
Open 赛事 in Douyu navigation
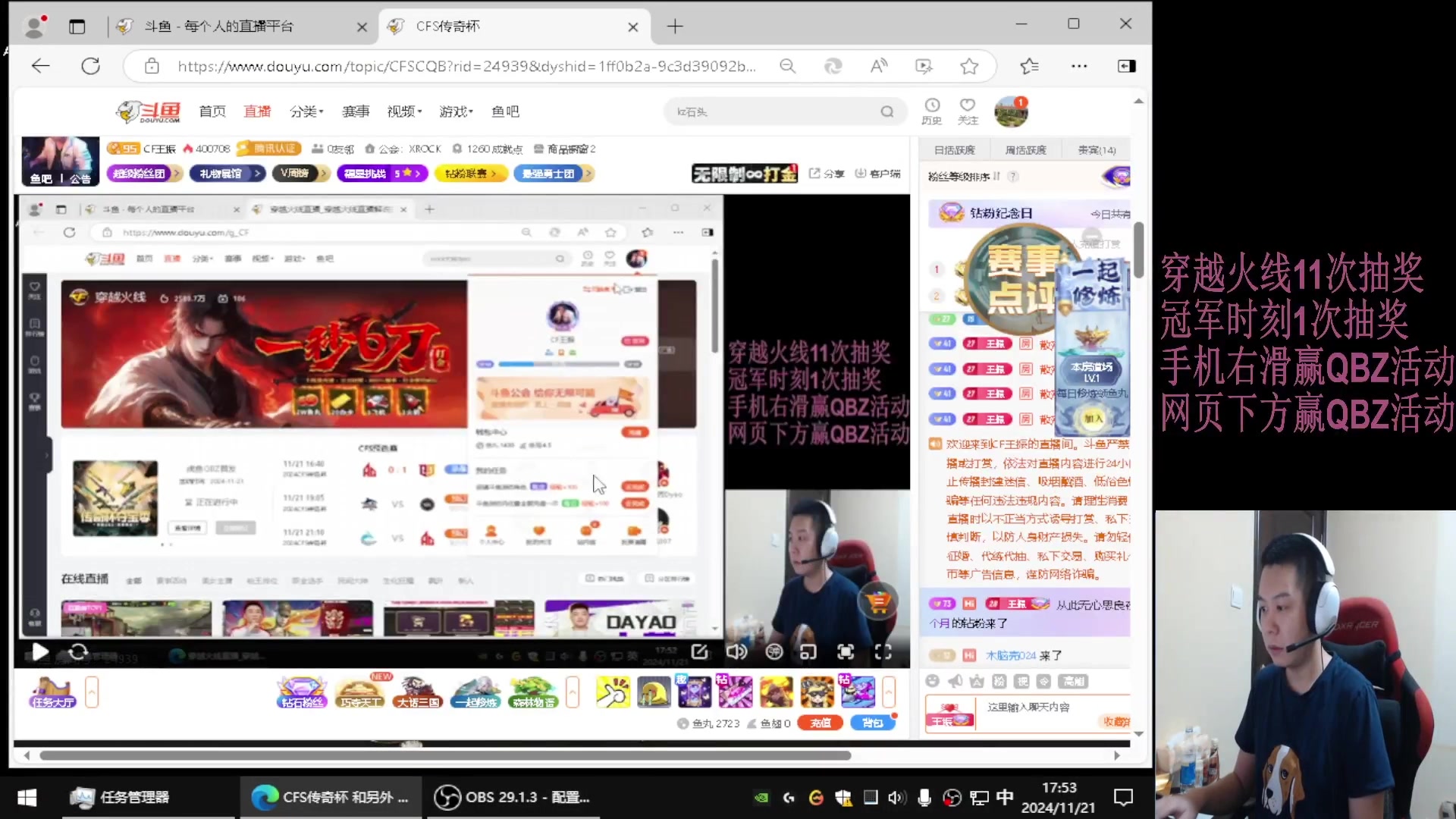click(x=356, y=111)
